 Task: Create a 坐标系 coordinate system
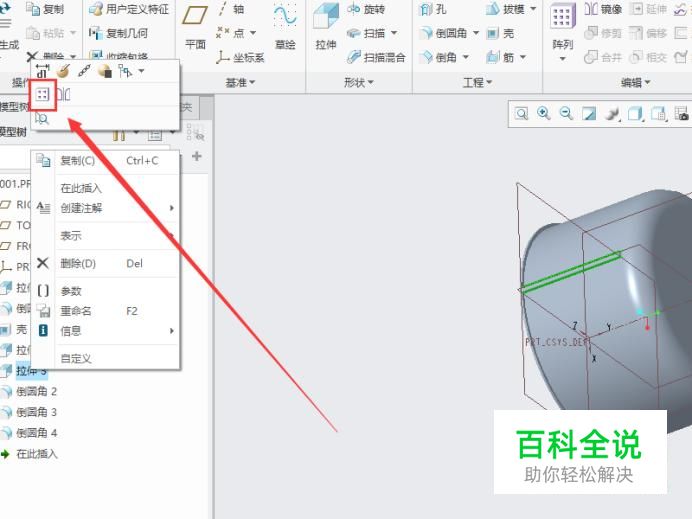click(x=241, y=57)
